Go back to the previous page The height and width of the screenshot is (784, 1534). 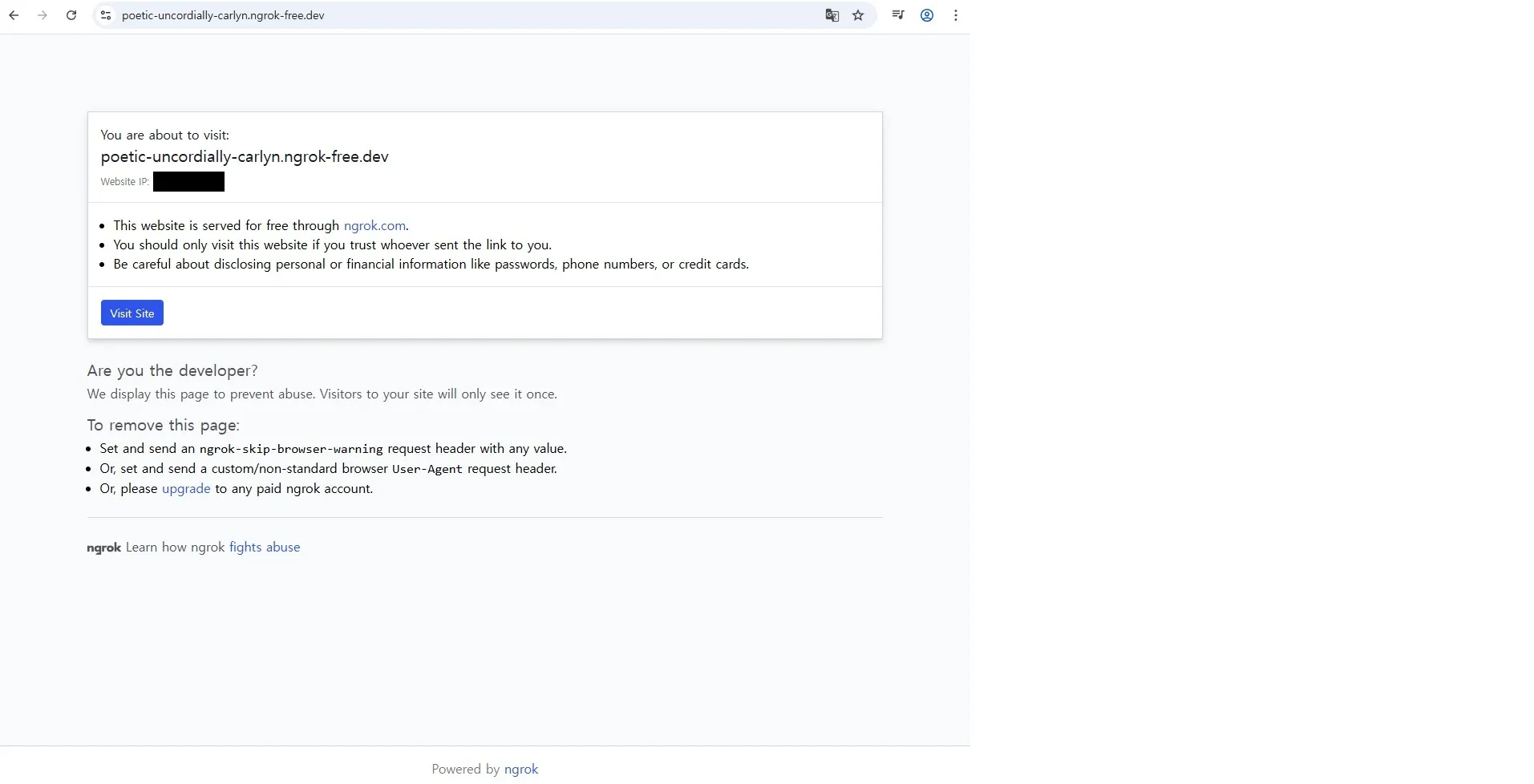pyautogui.click(x=14, y=15)
